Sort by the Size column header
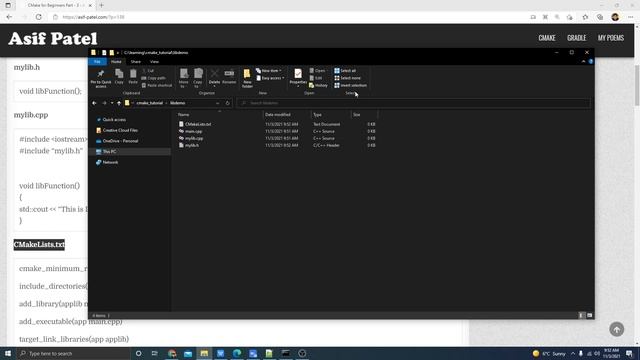 [364, 115]
